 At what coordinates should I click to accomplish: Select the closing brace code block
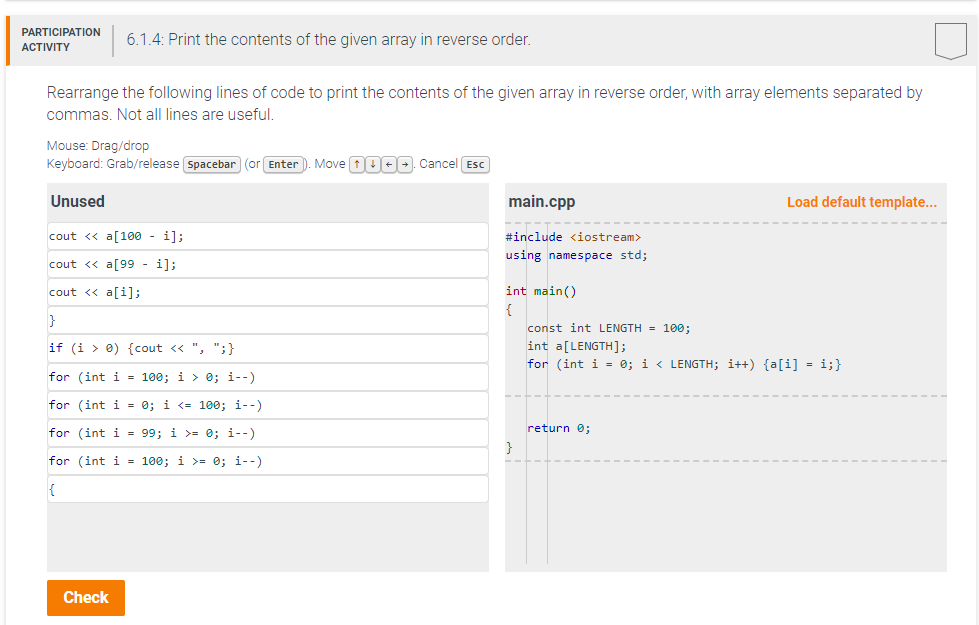pyautogui.click(x=268, y=320)
